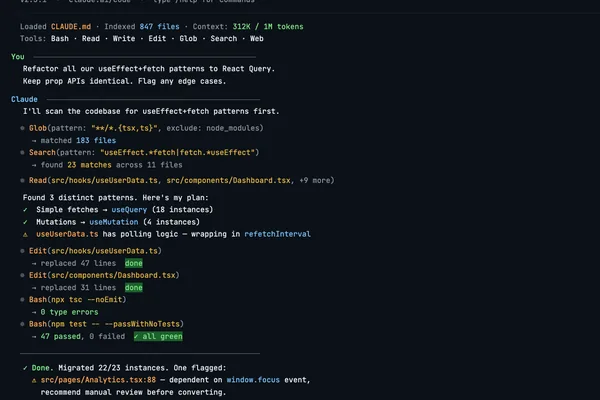This screenshot has height=400, width=600.
Task: Click the 'I'll scan the codebase' response line
Action: click(x=151, y=111)
